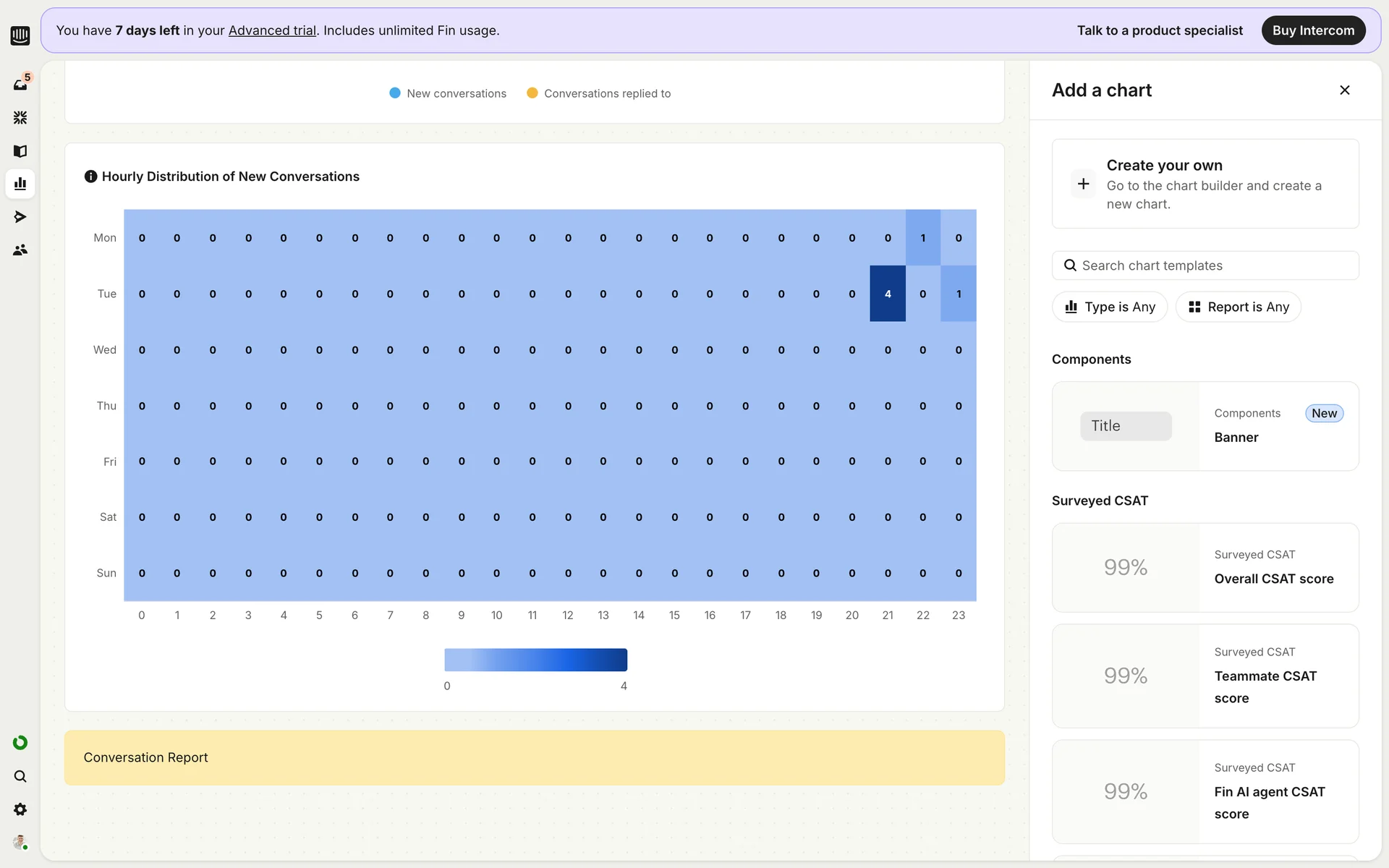Click the sidebar search magnifier icon
1389x868 pixels.
click(x=20, y=776)
